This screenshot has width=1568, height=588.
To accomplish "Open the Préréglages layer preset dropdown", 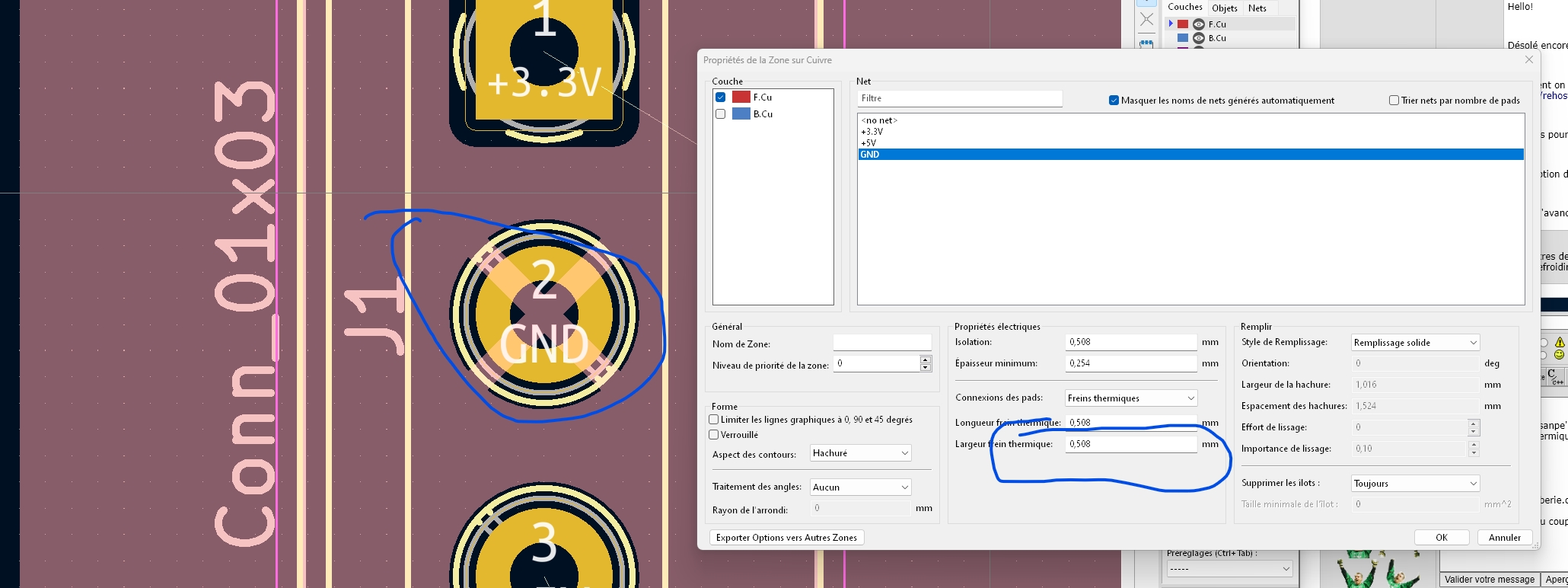I will pos(1230,569).
